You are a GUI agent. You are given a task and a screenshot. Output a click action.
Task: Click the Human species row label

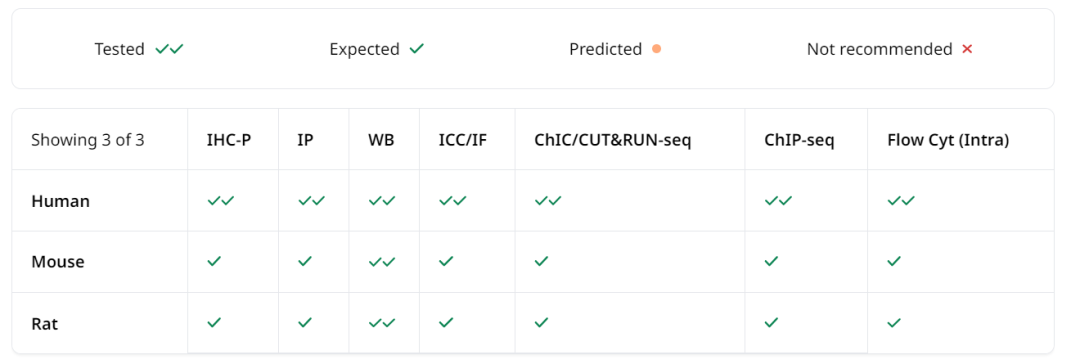(x=61, y=201)
